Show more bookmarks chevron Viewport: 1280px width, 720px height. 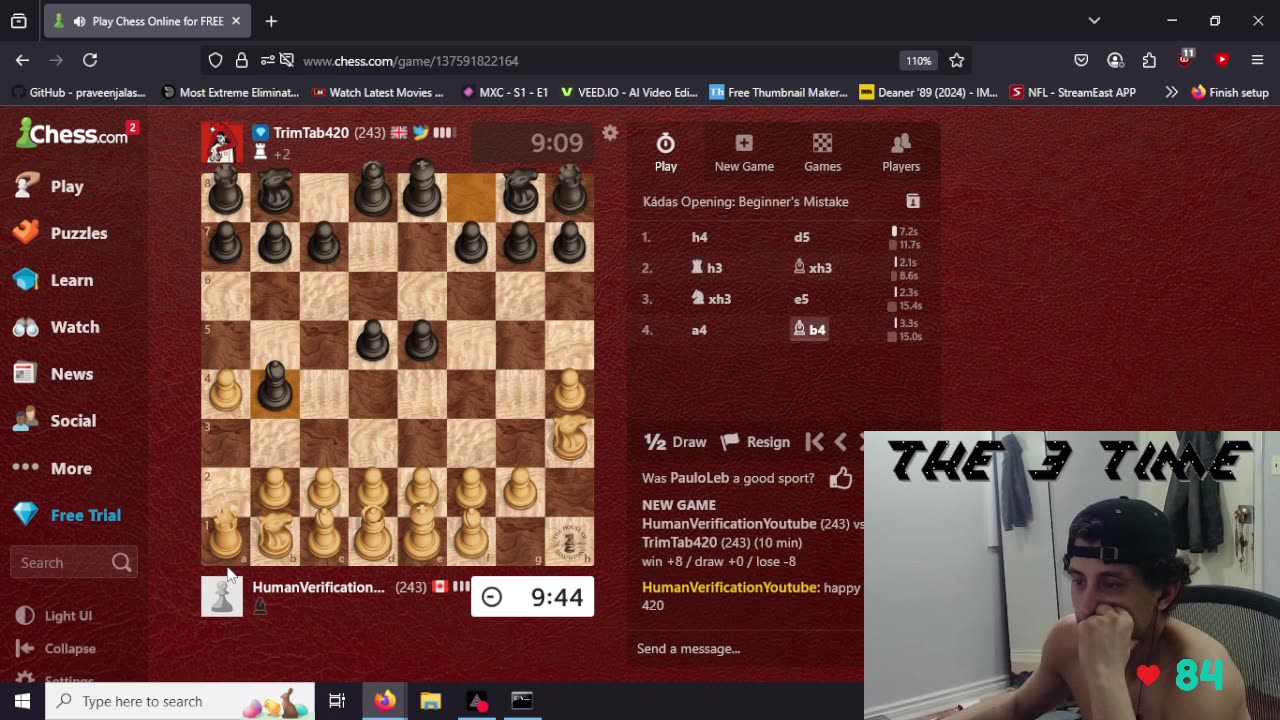coord(1171,92)
